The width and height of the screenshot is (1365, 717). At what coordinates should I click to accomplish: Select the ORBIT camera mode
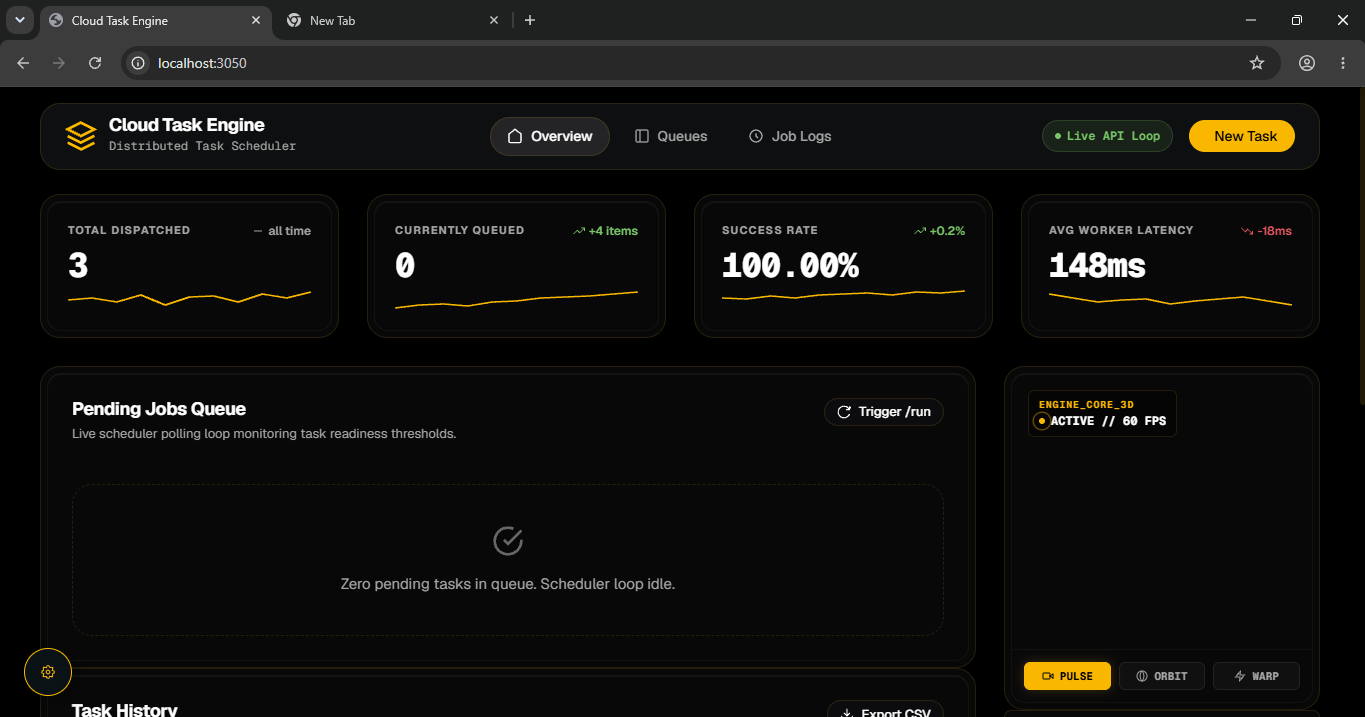click(x=1162, y=676)
